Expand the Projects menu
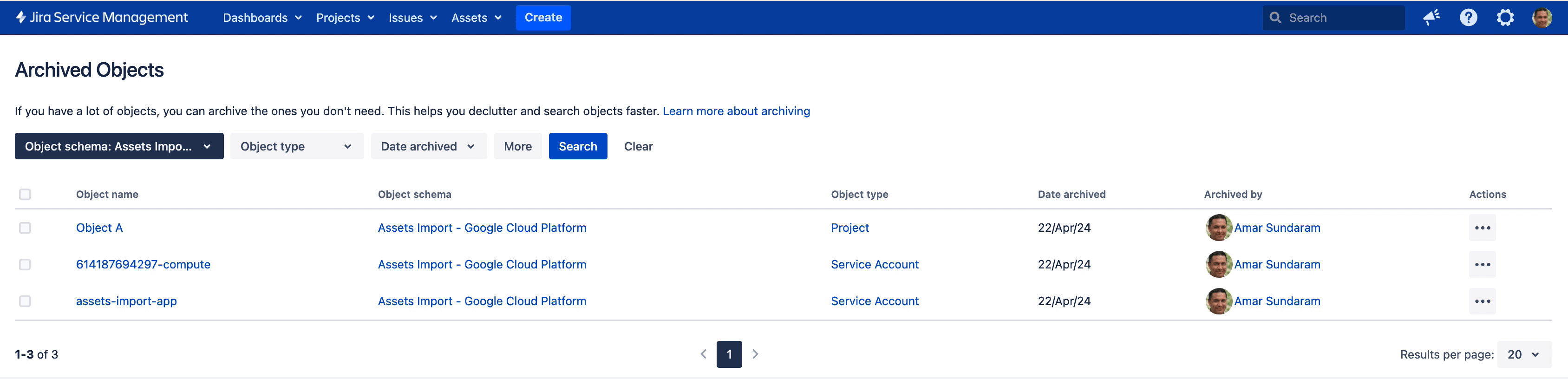 345,18
